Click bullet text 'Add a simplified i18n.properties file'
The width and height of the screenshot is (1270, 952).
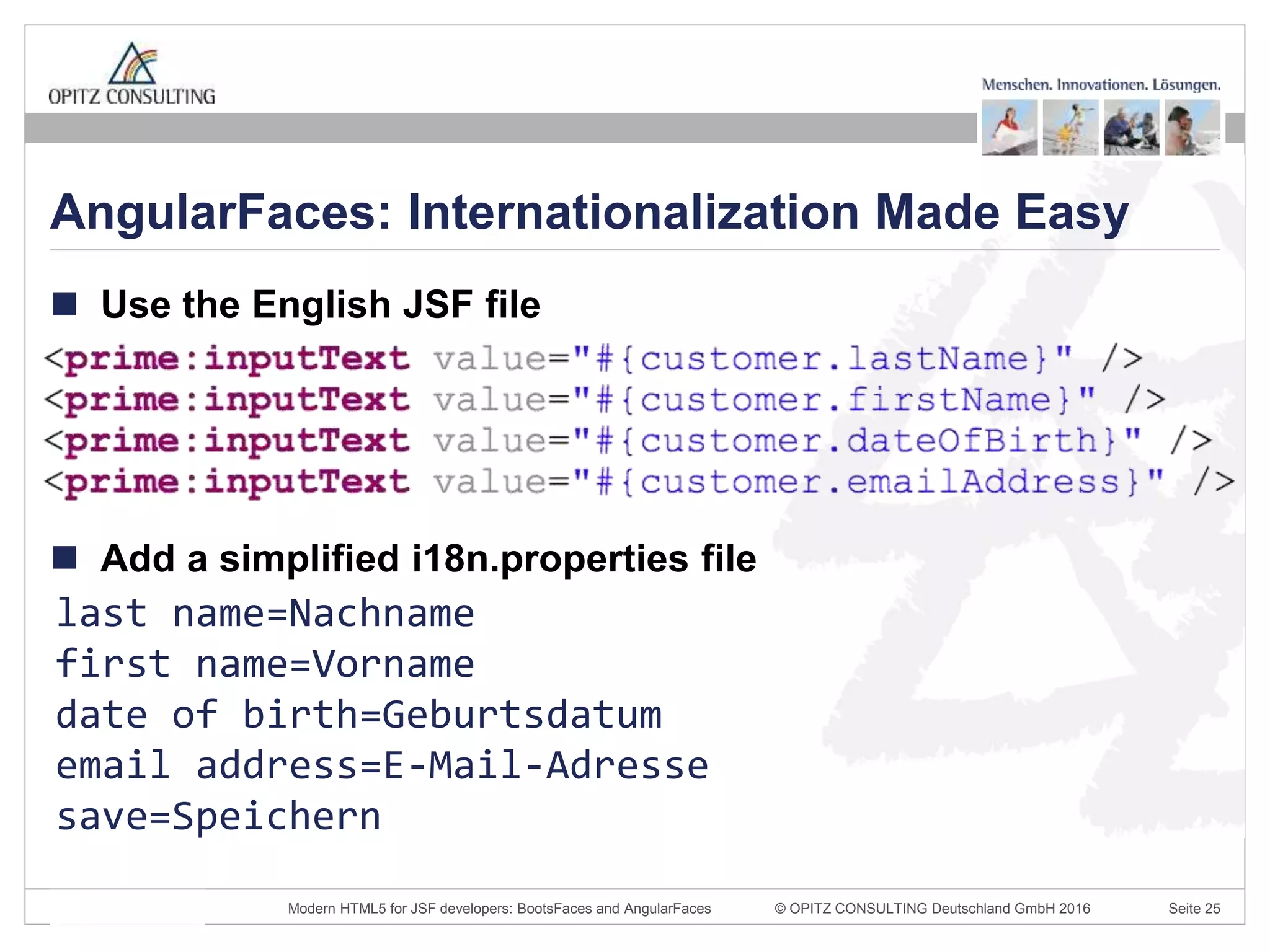pos(429,558)
